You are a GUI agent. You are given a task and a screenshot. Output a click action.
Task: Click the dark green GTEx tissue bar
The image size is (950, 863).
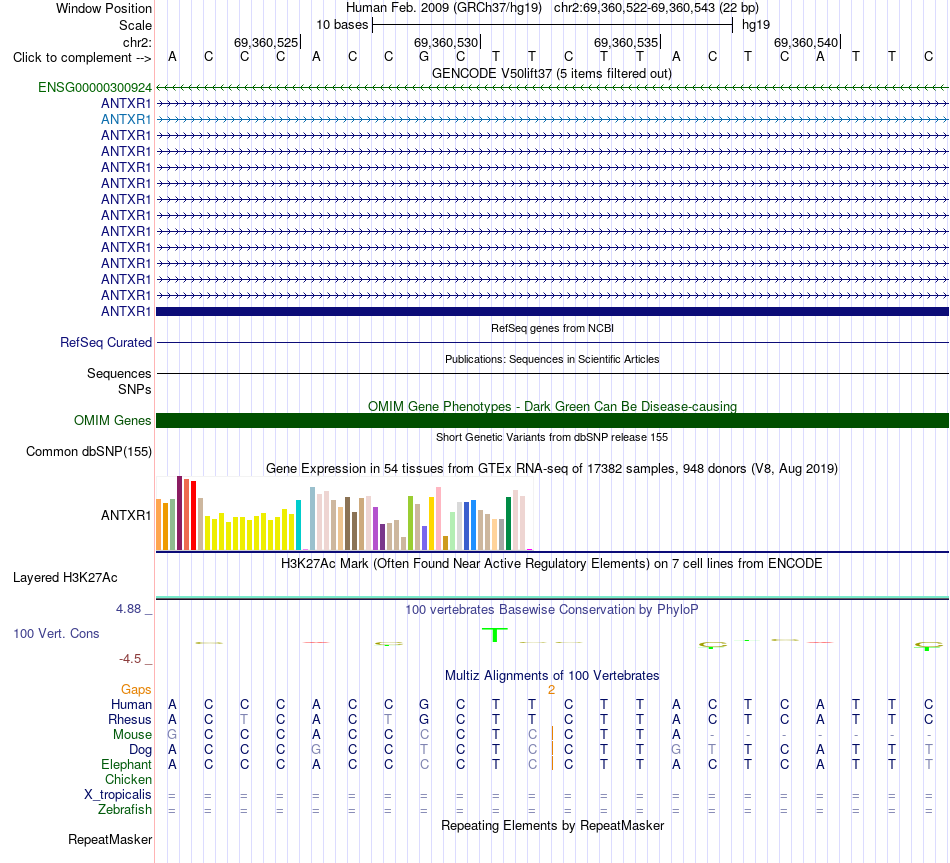click(508, 524)
